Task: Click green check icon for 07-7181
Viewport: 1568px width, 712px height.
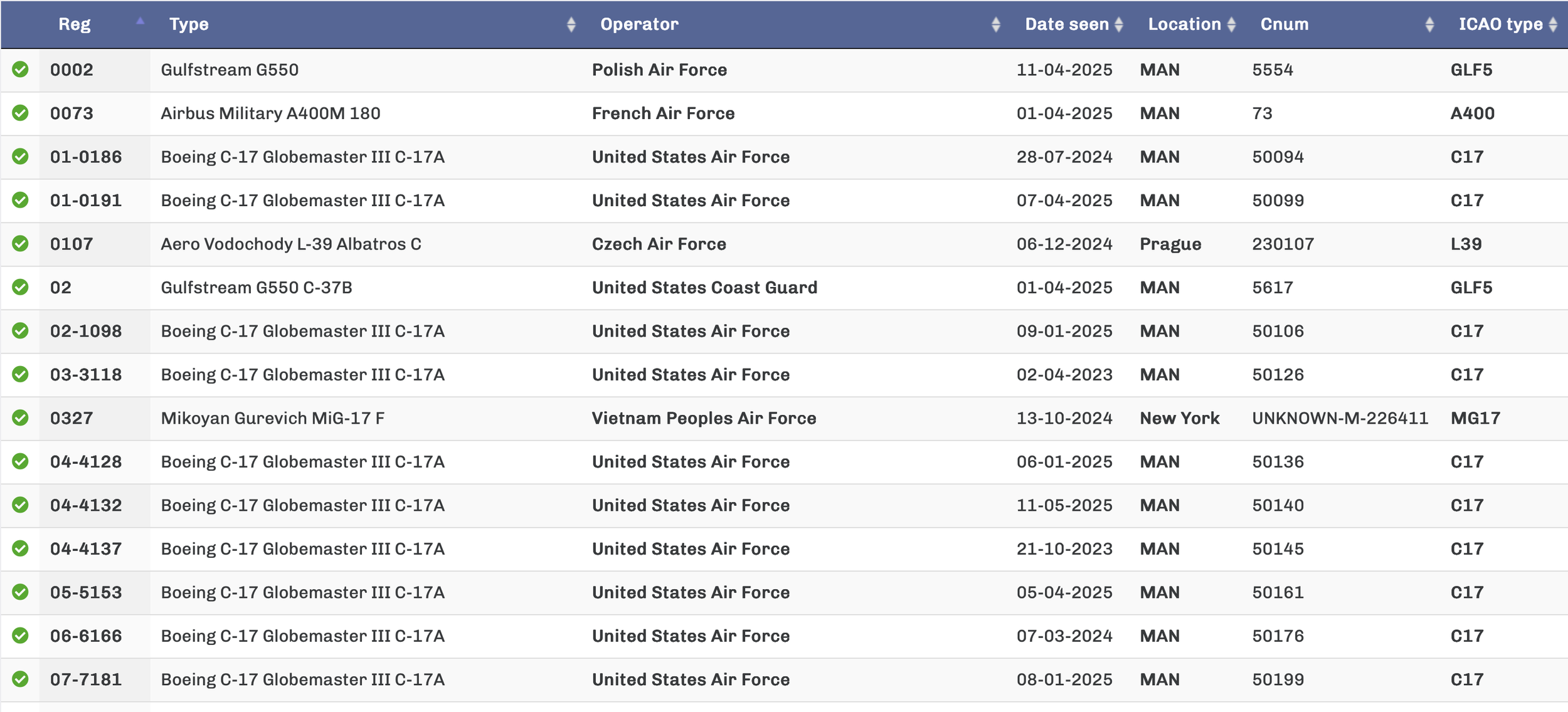Action: point(20,679)
